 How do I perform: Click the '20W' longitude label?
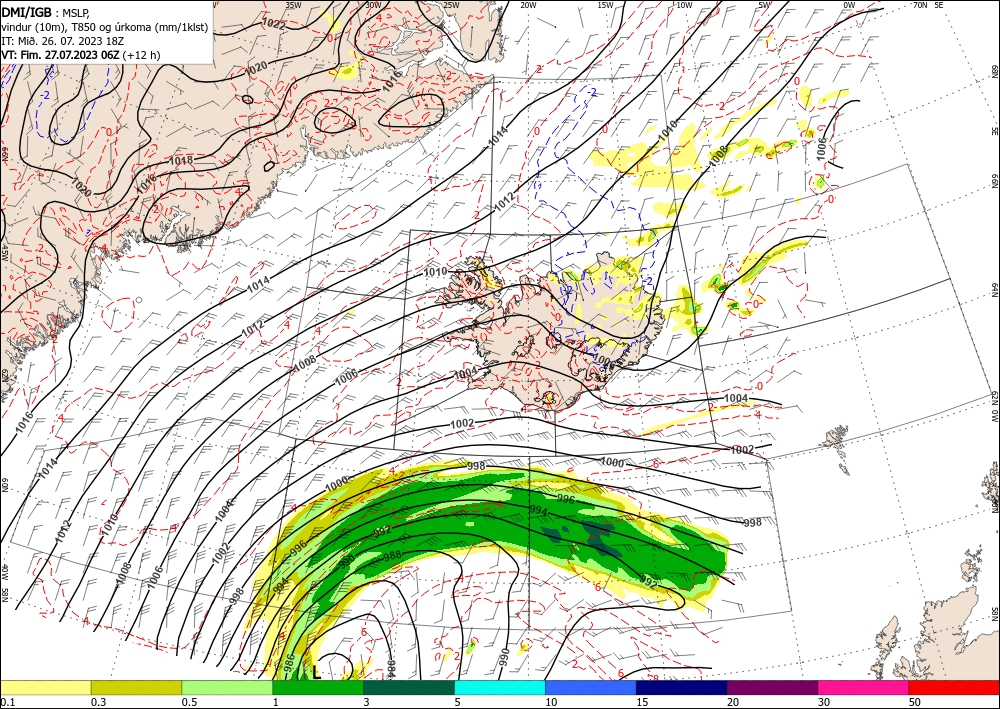[x=528, y=5]
